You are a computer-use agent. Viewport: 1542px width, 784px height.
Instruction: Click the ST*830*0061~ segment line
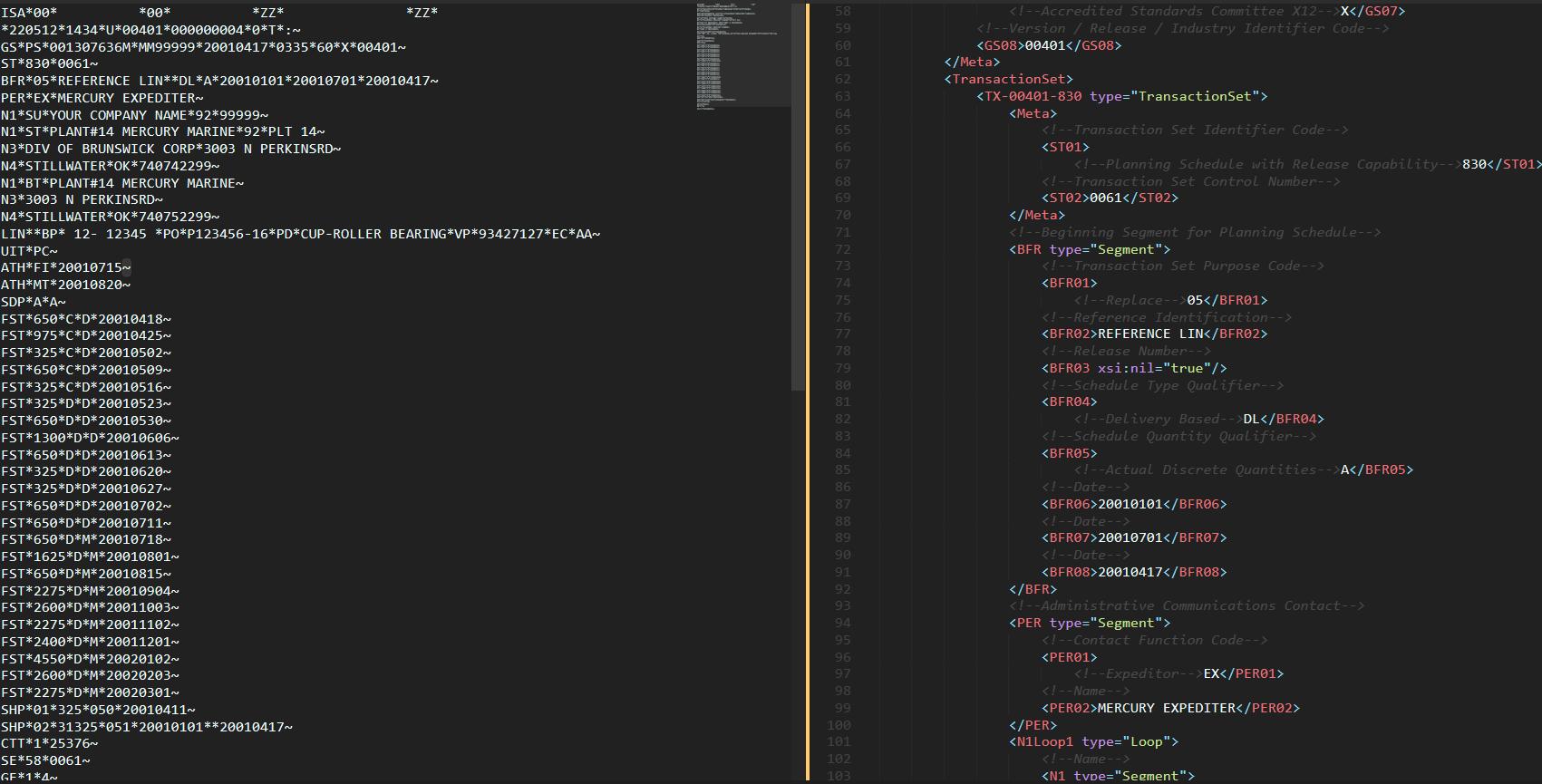click(x=50, y=63)
